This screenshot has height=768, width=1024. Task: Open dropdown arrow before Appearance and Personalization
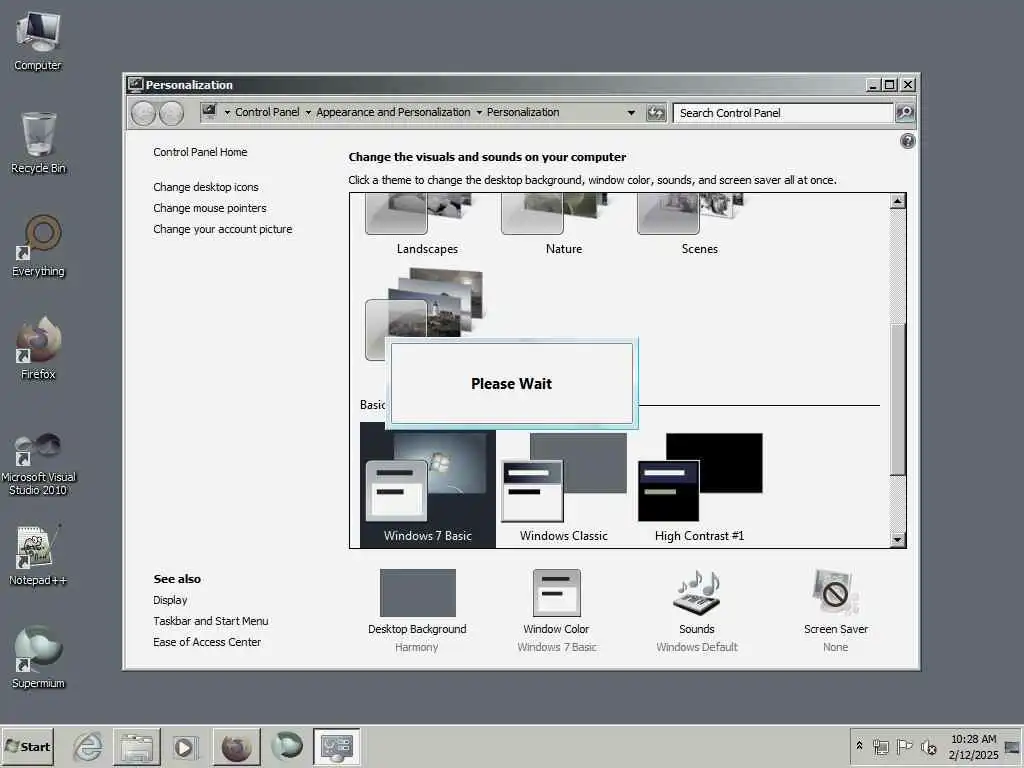click(308, 112)
